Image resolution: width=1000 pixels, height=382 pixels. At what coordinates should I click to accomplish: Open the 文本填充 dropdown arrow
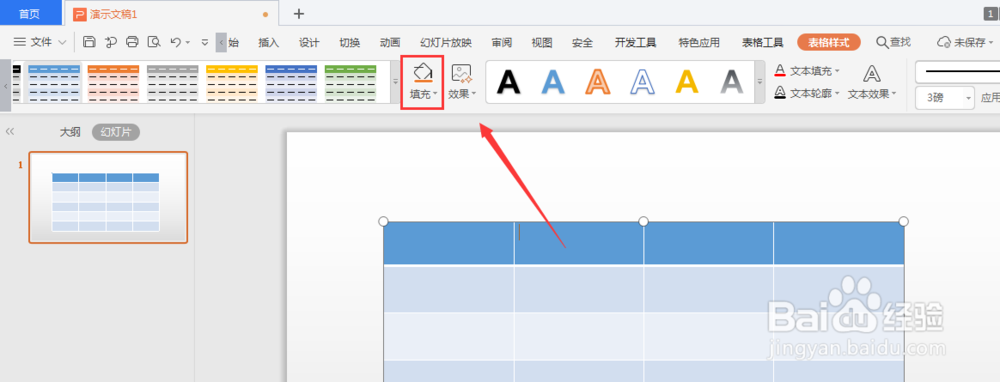(x=837, y=71)
